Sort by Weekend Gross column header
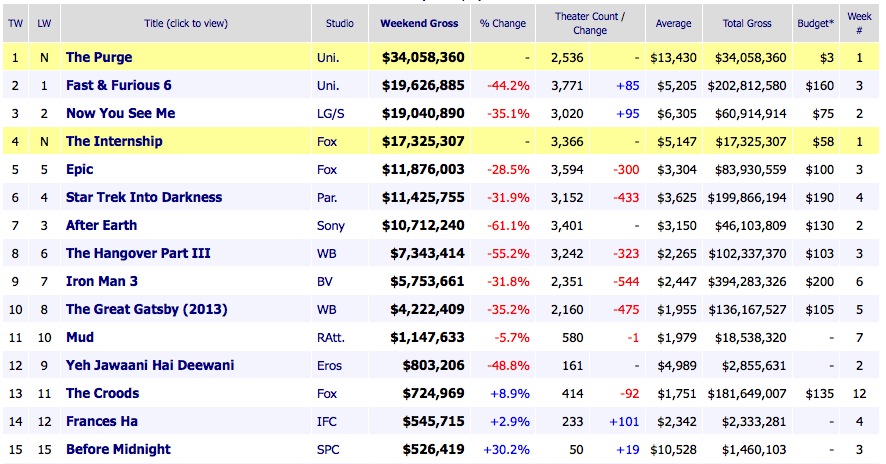This screenshot has height=464, width=886. click(x=418, y=23)
